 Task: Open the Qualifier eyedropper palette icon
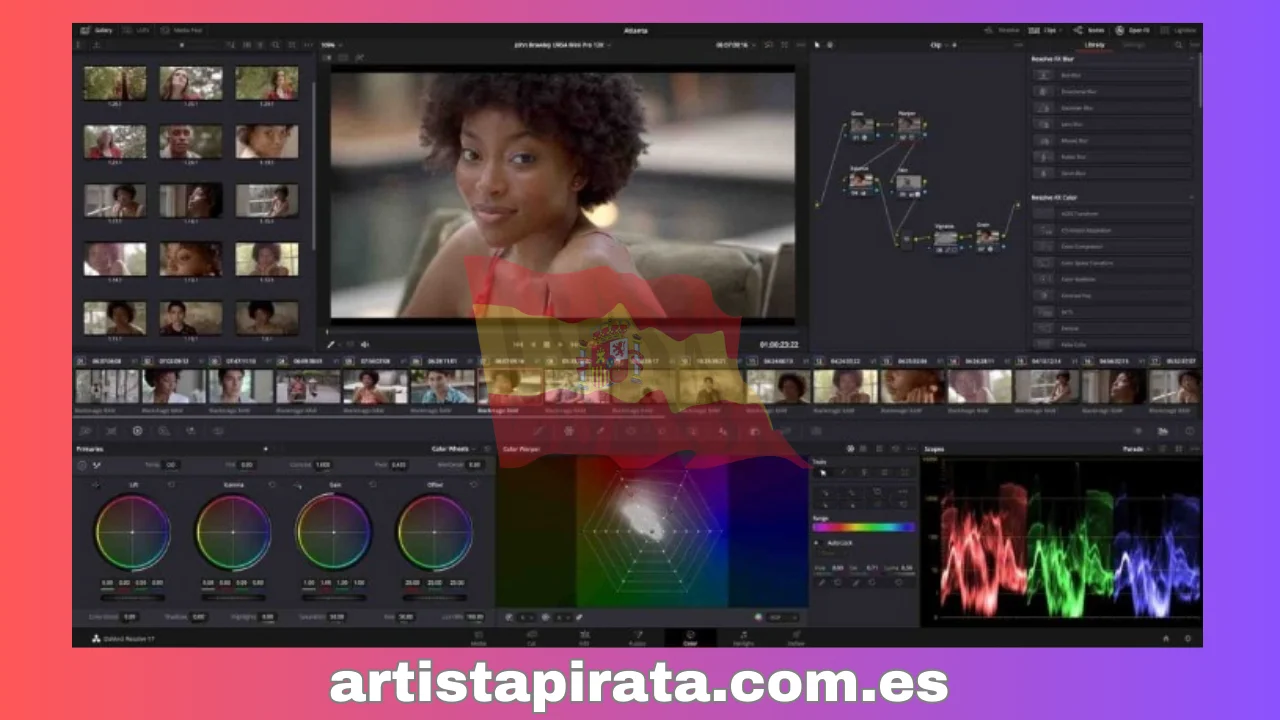[x=600, y=431]
